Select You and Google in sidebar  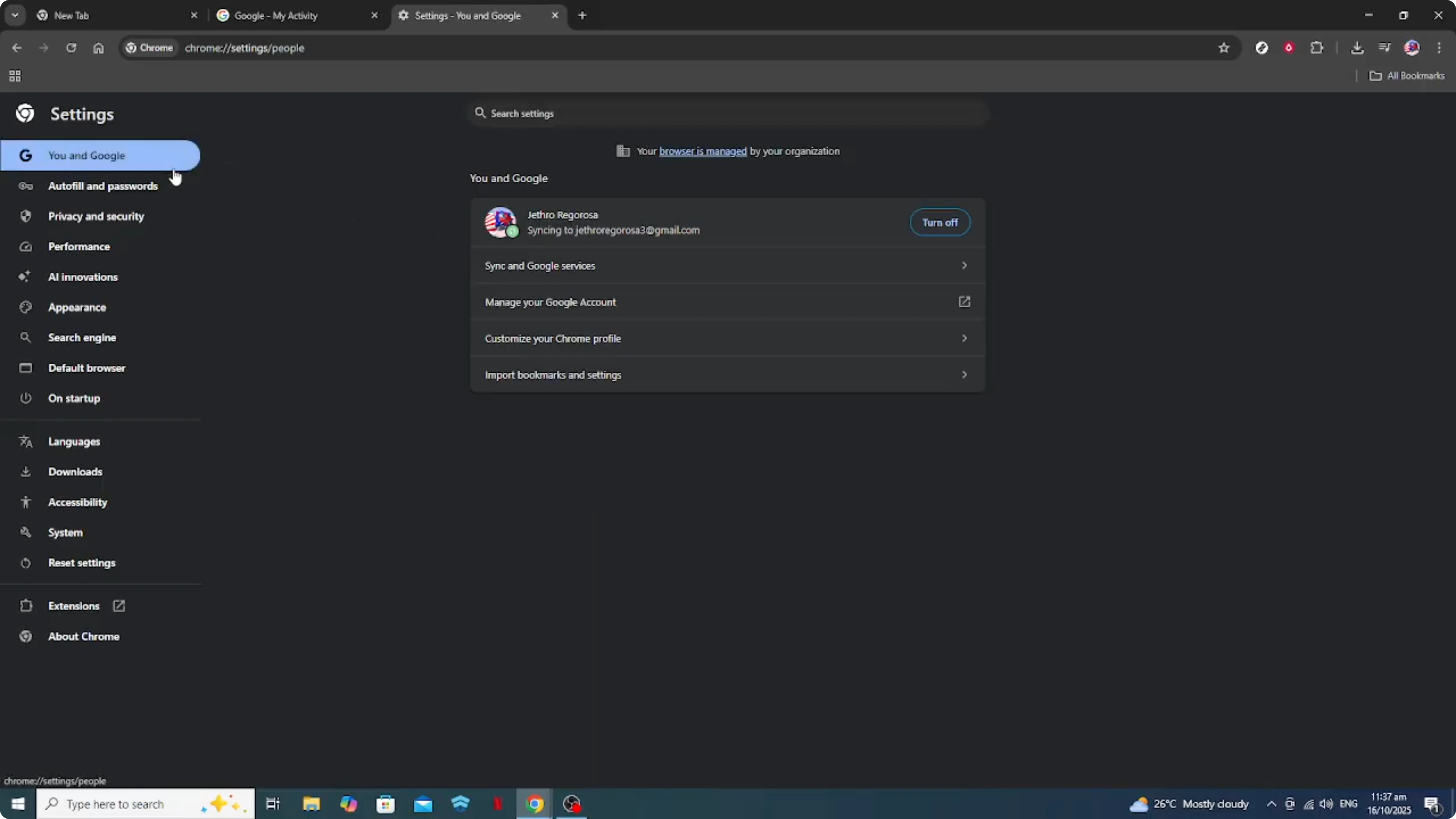(x=100, y=155)
